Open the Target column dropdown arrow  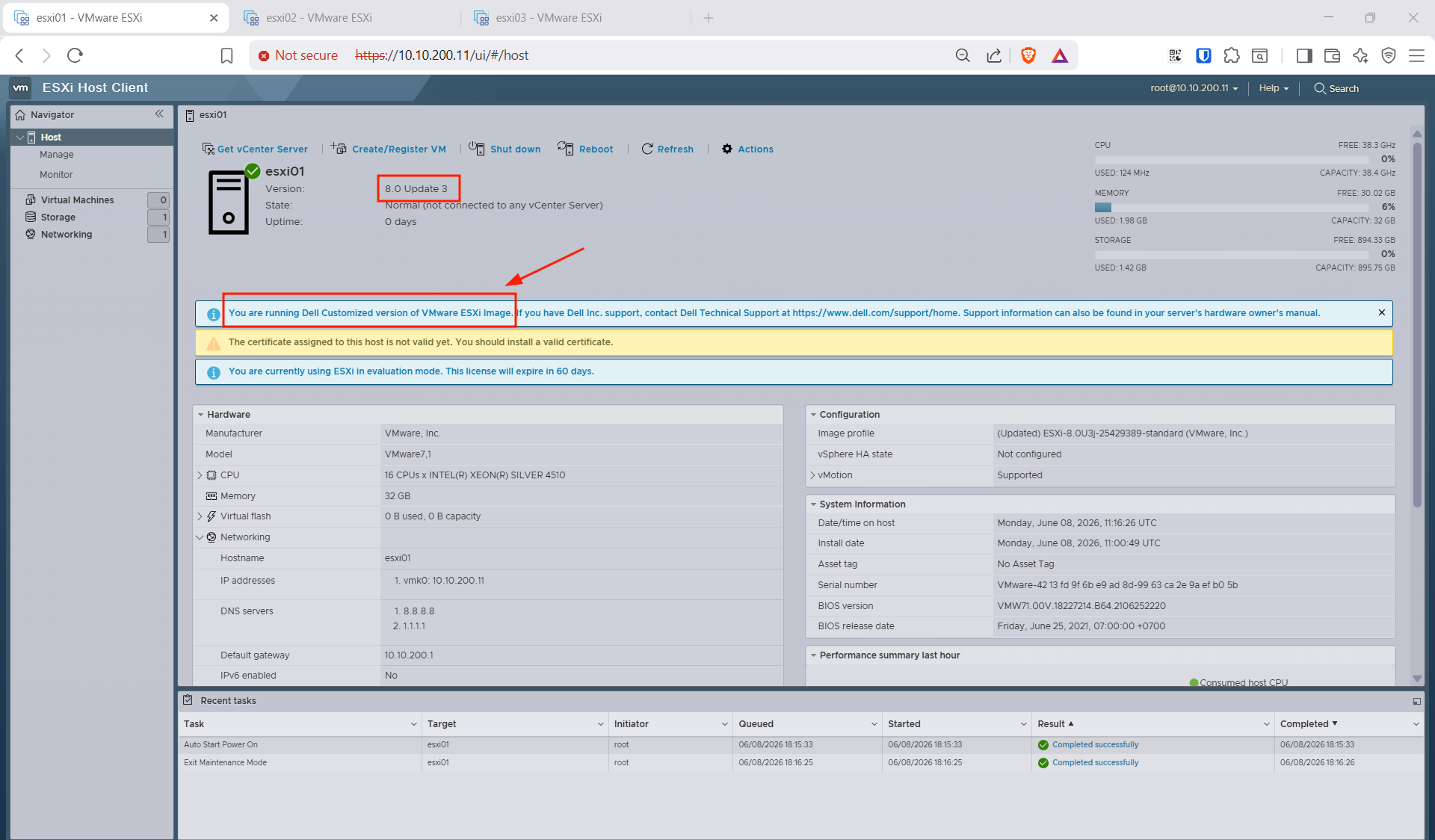601,724
